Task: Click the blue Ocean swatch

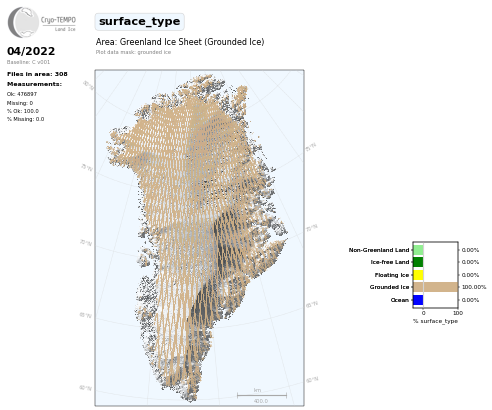Action: [x=418, y=300]
